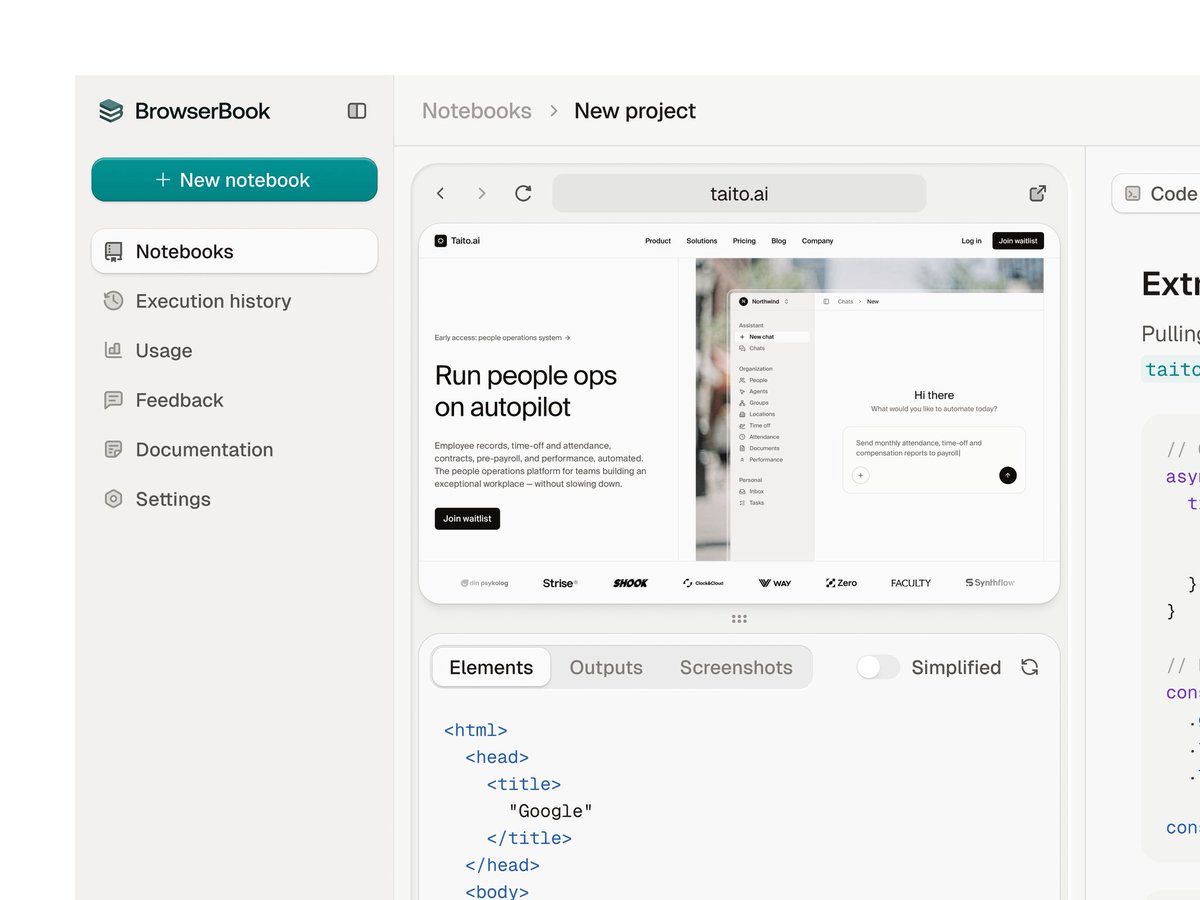Open the page in external window icon

coord(1038,193)
